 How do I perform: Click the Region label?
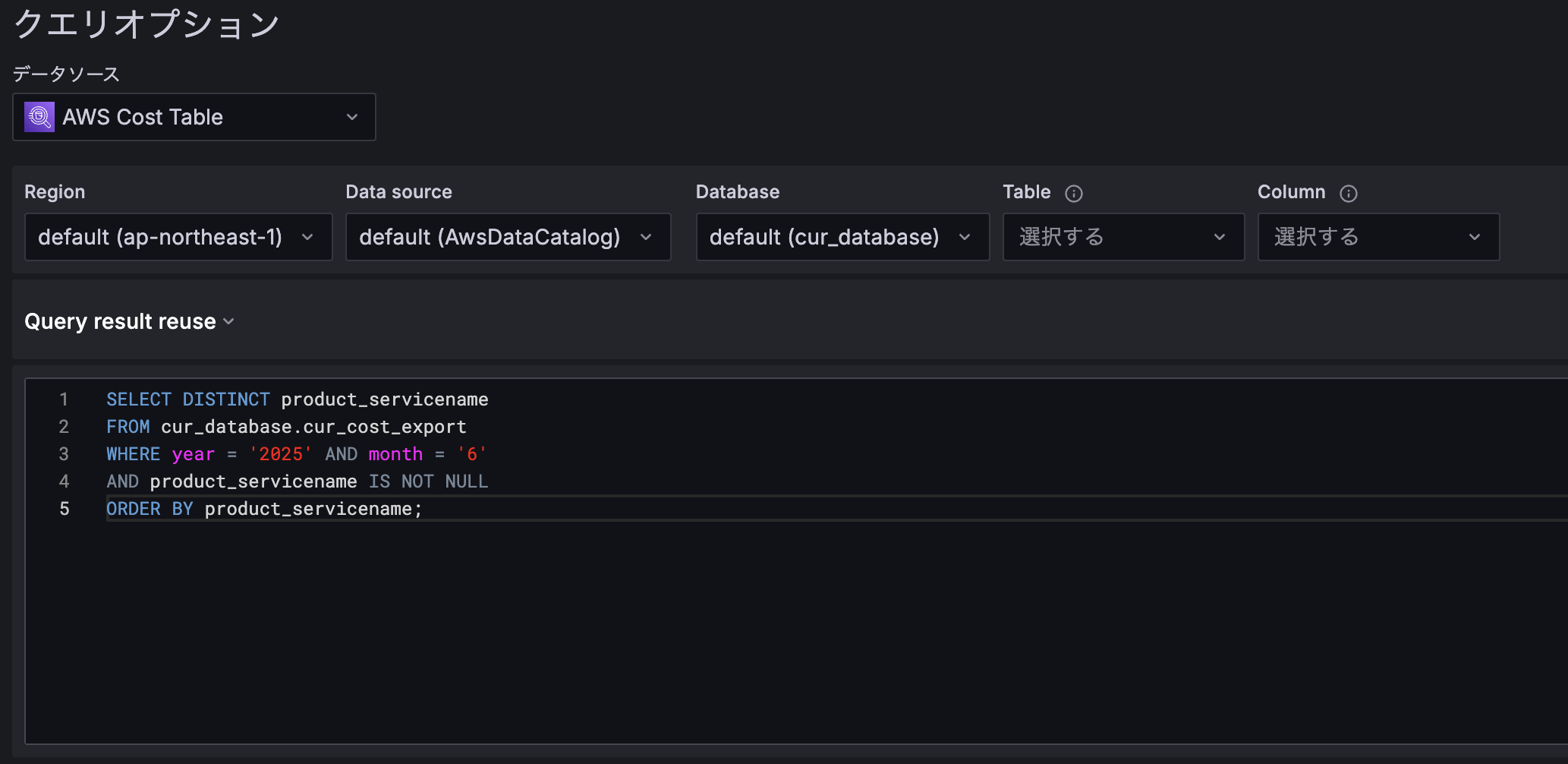(55, 192)
